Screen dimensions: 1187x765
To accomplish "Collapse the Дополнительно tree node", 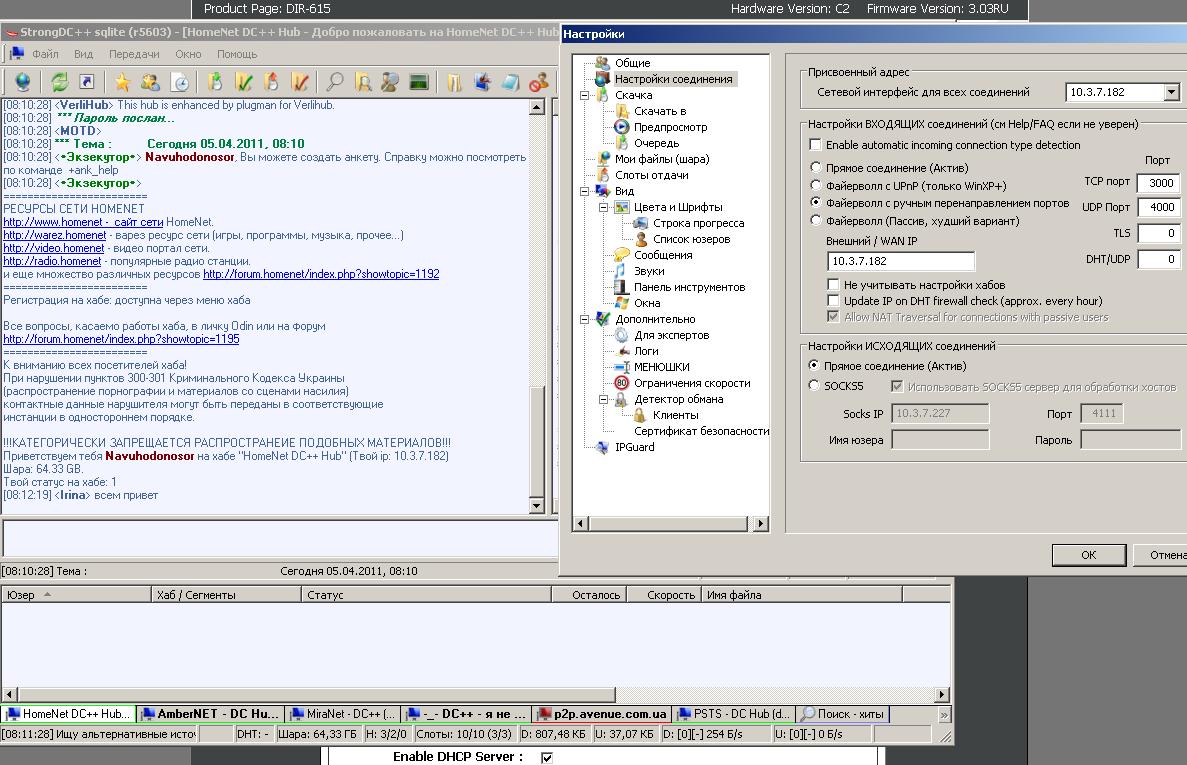I will (584, 319).
